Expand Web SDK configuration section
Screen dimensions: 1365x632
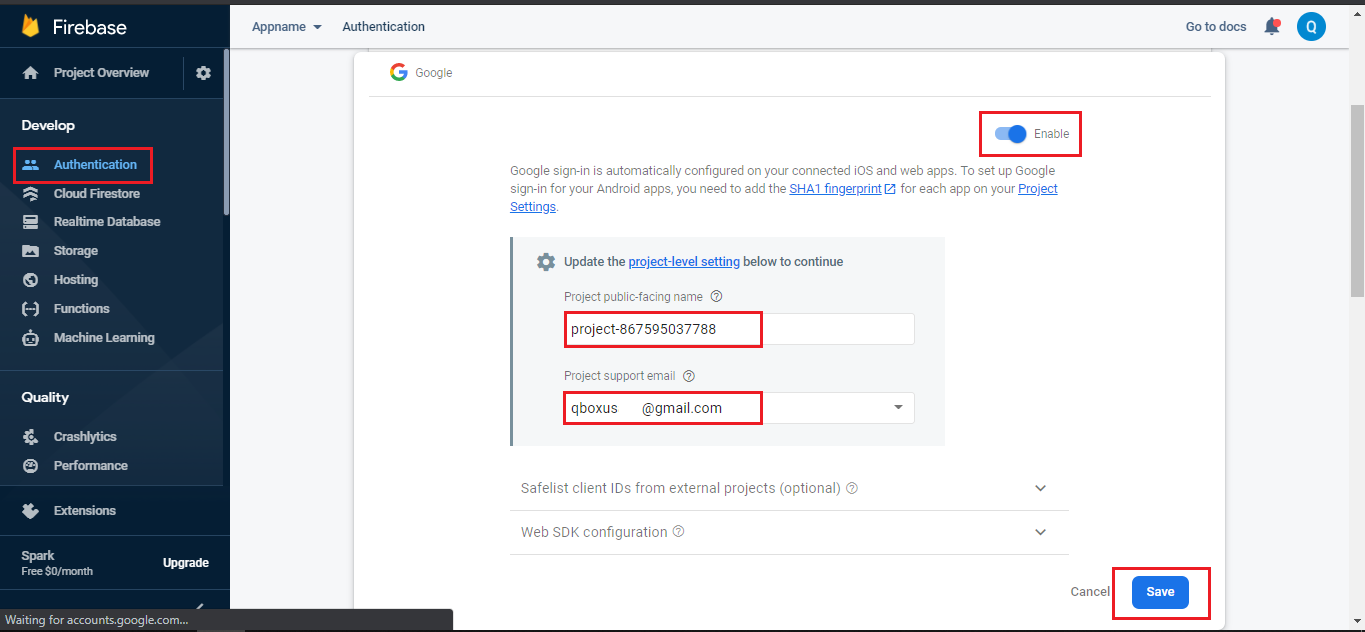(1040, 532)
